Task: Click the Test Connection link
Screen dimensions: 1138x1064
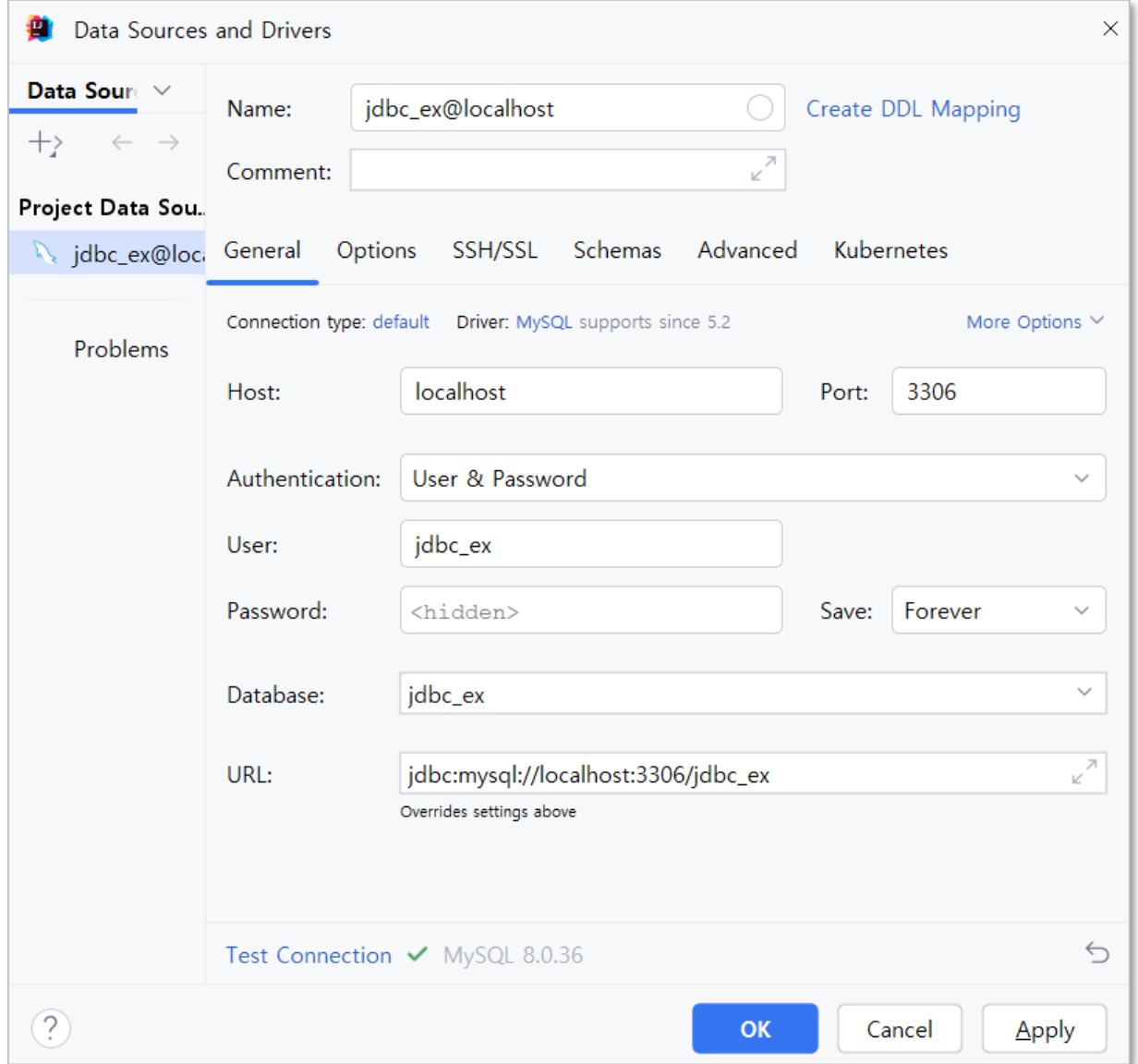Action: click(x=309, y=955)
